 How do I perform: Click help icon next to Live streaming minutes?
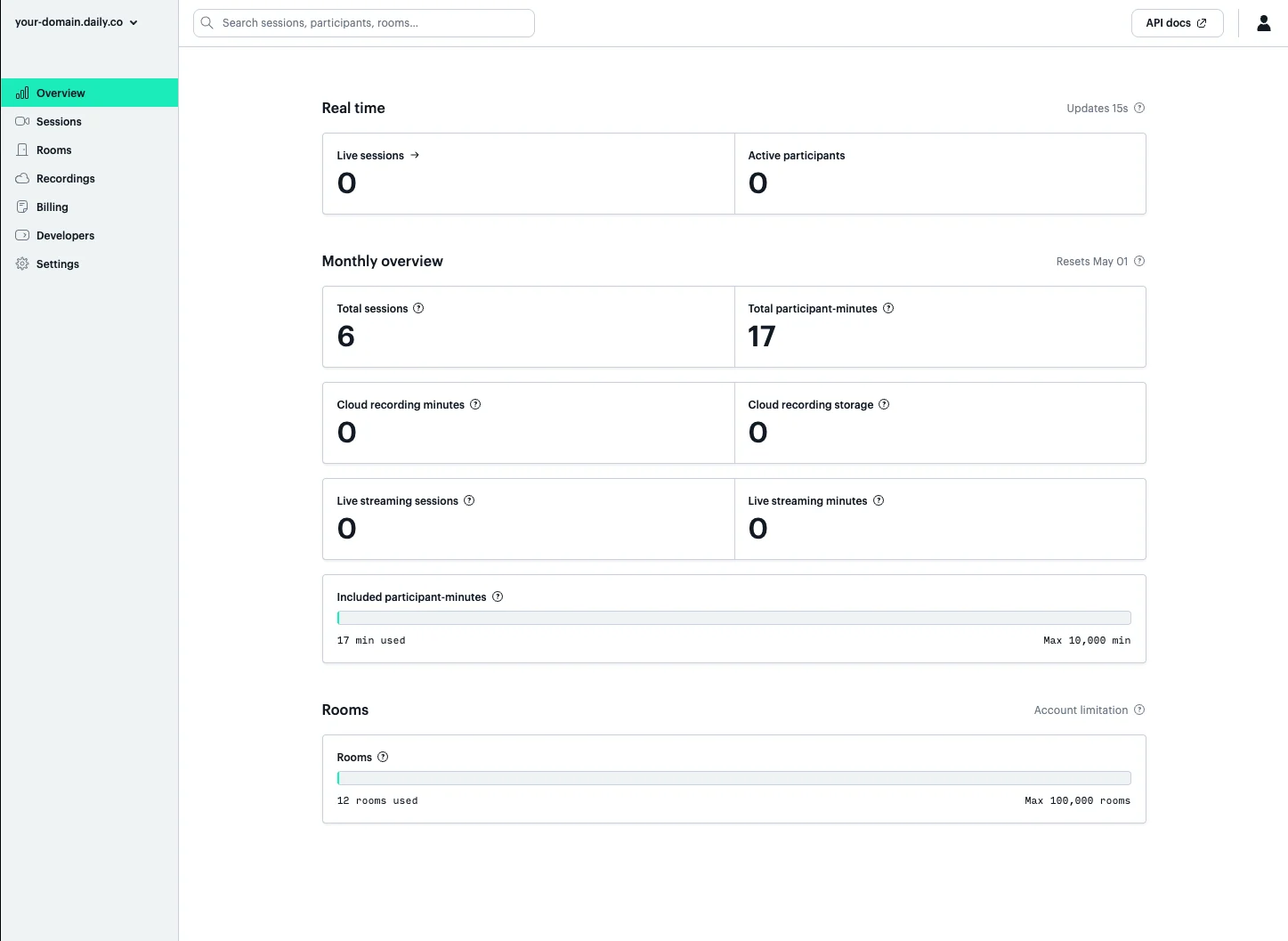(879, 500)
